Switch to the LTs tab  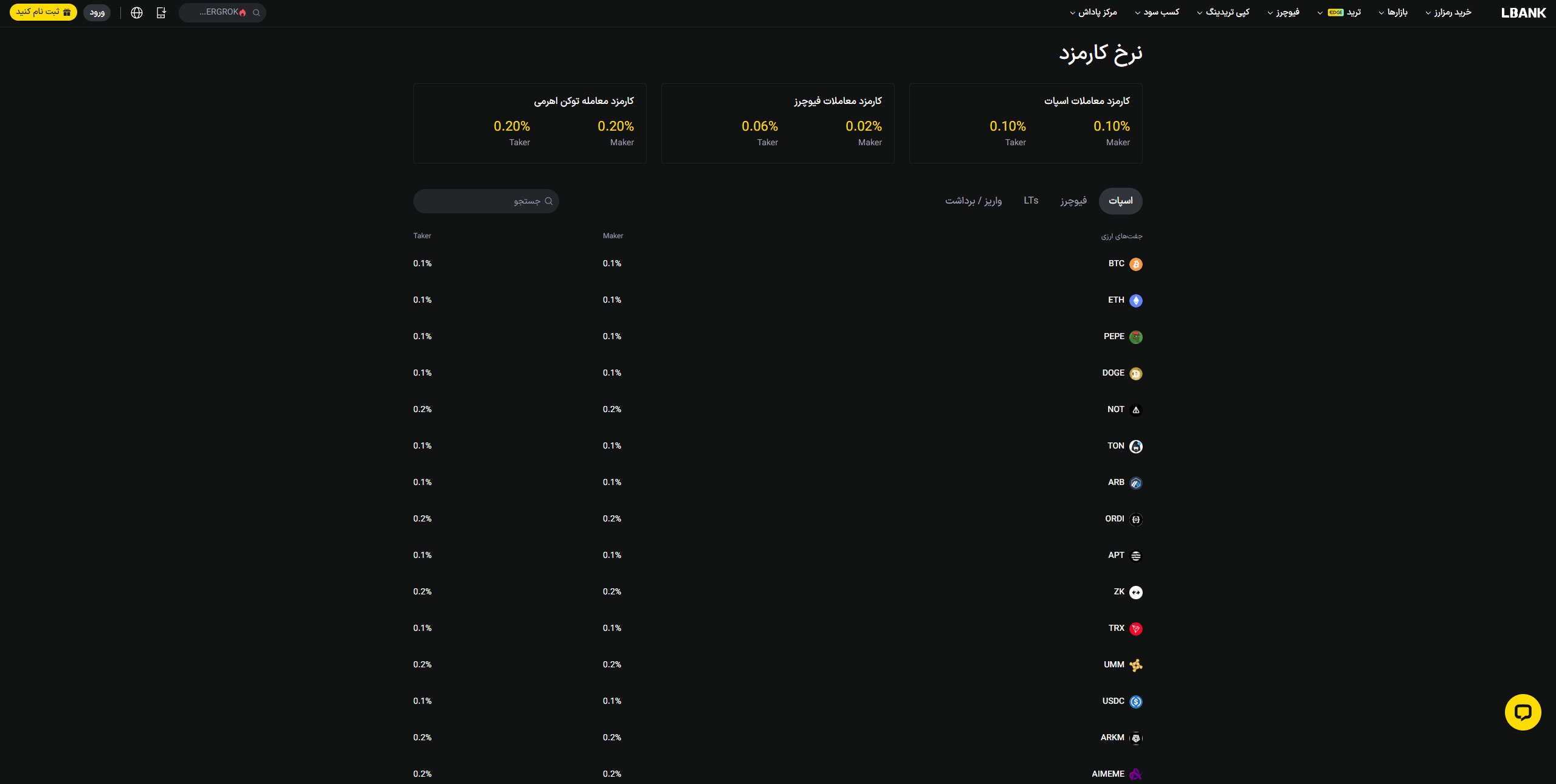click(x=1031, y=201)
